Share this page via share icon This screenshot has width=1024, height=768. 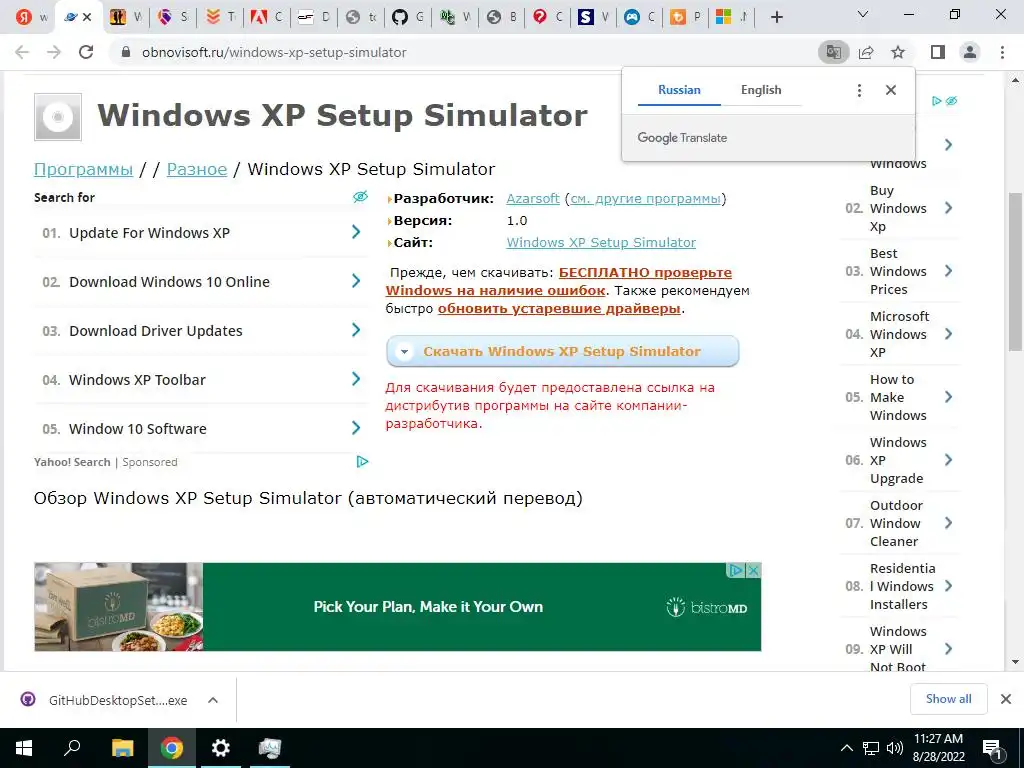866,52
